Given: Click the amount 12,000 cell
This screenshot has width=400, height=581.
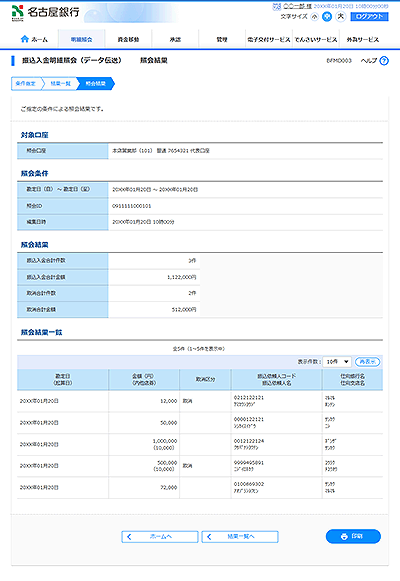Looking at the screenshot, I should click(169, 401).
